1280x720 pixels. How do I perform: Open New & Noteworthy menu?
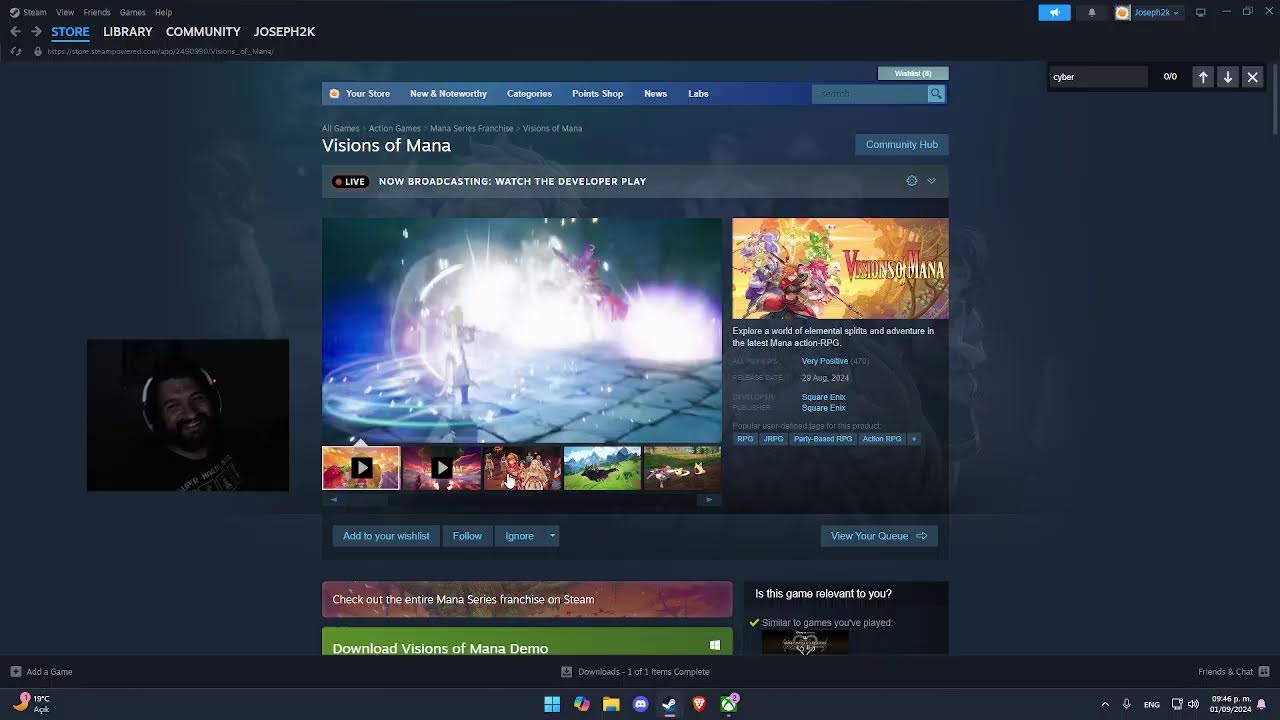coord(448,94)
